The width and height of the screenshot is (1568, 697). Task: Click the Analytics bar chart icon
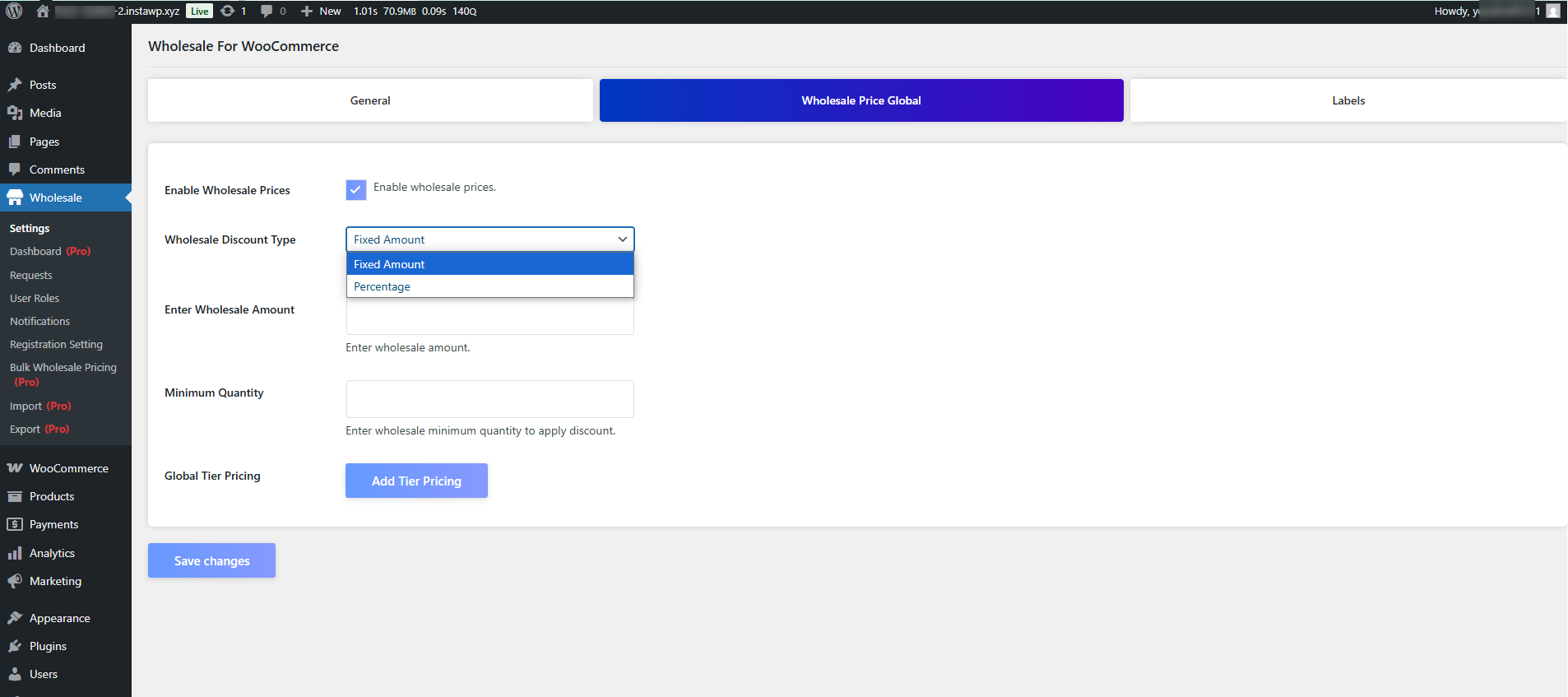click(15, 553)
